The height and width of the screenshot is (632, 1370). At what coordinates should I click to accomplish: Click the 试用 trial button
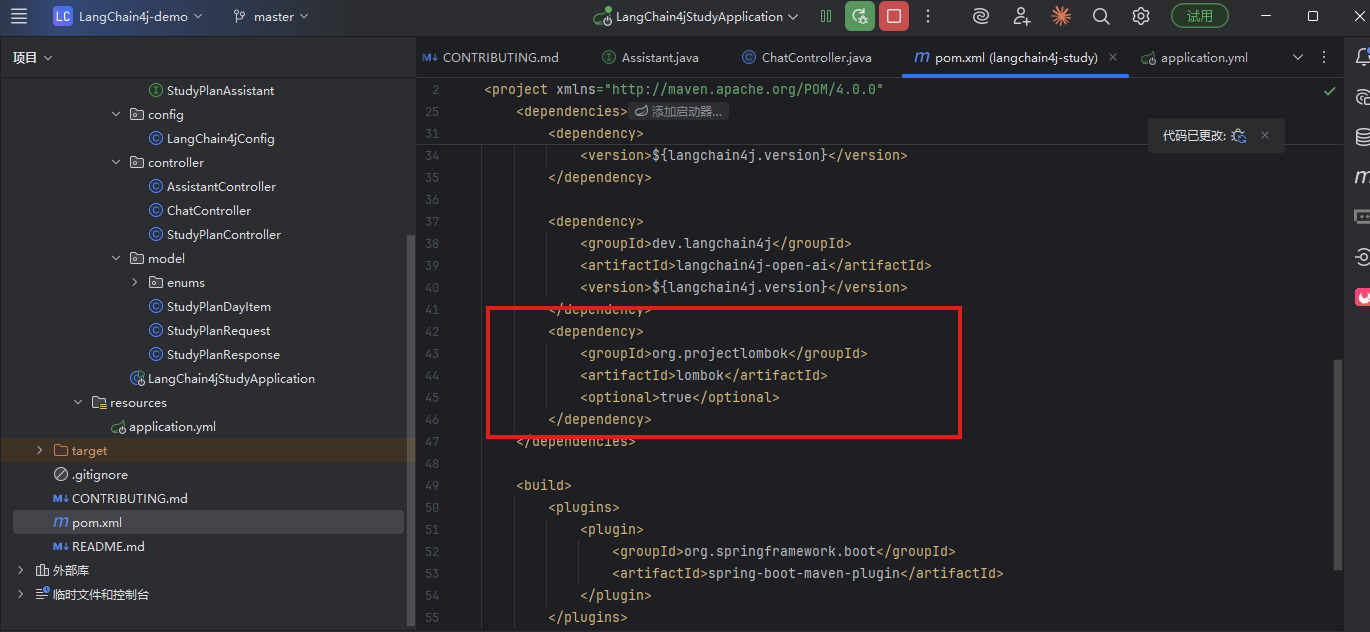1200,16
